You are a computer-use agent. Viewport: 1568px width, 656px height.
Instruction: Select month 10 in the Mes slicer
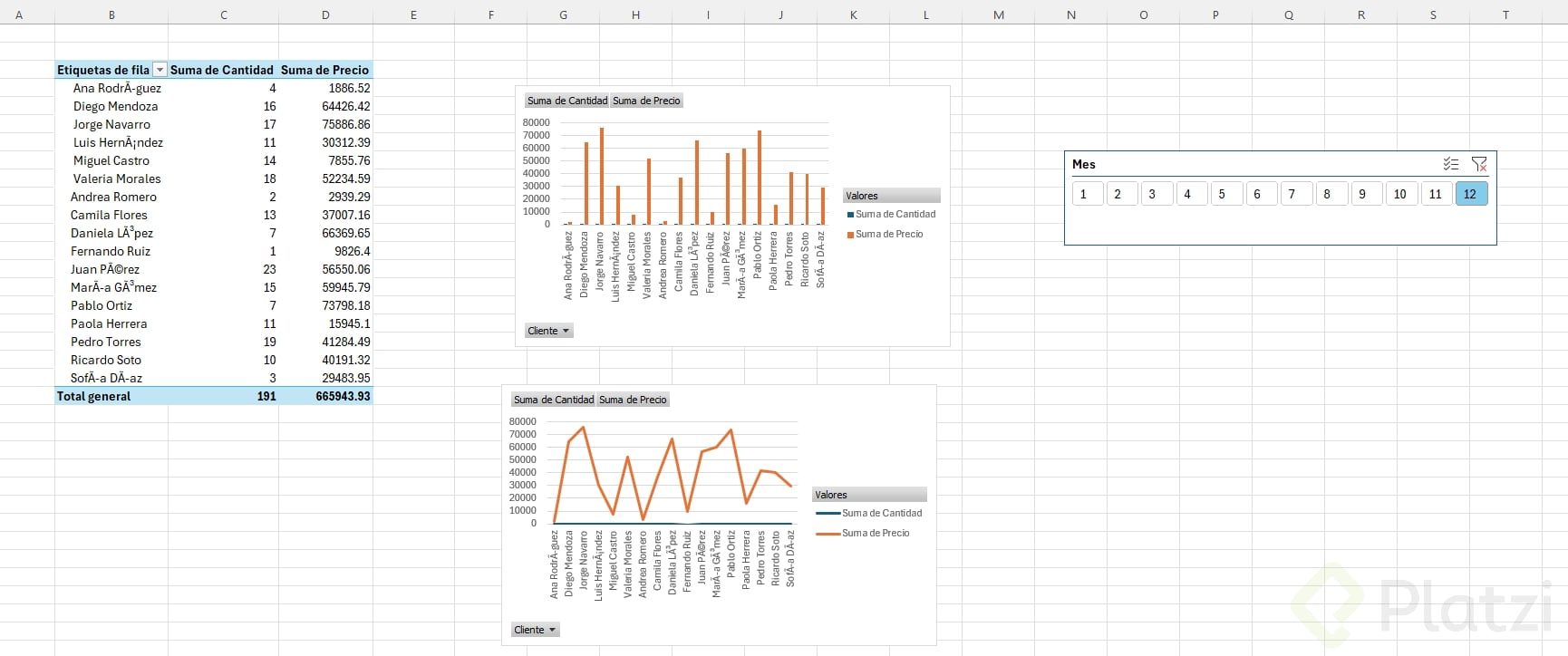[x=1401, y=194]
